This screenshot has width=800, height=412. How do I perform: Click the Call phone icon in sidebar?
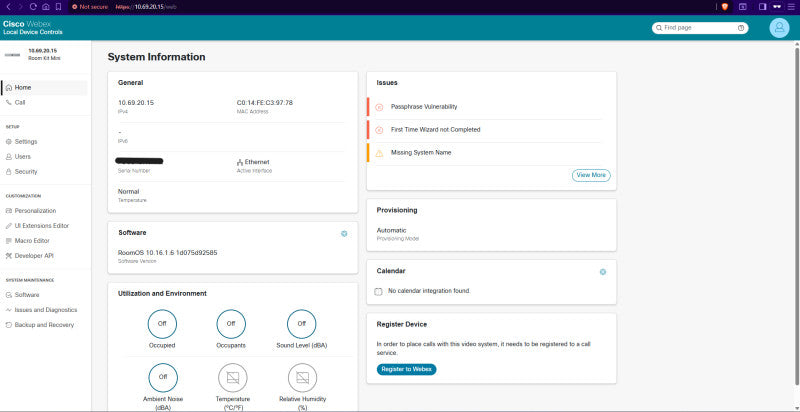[x=9, y=102]
